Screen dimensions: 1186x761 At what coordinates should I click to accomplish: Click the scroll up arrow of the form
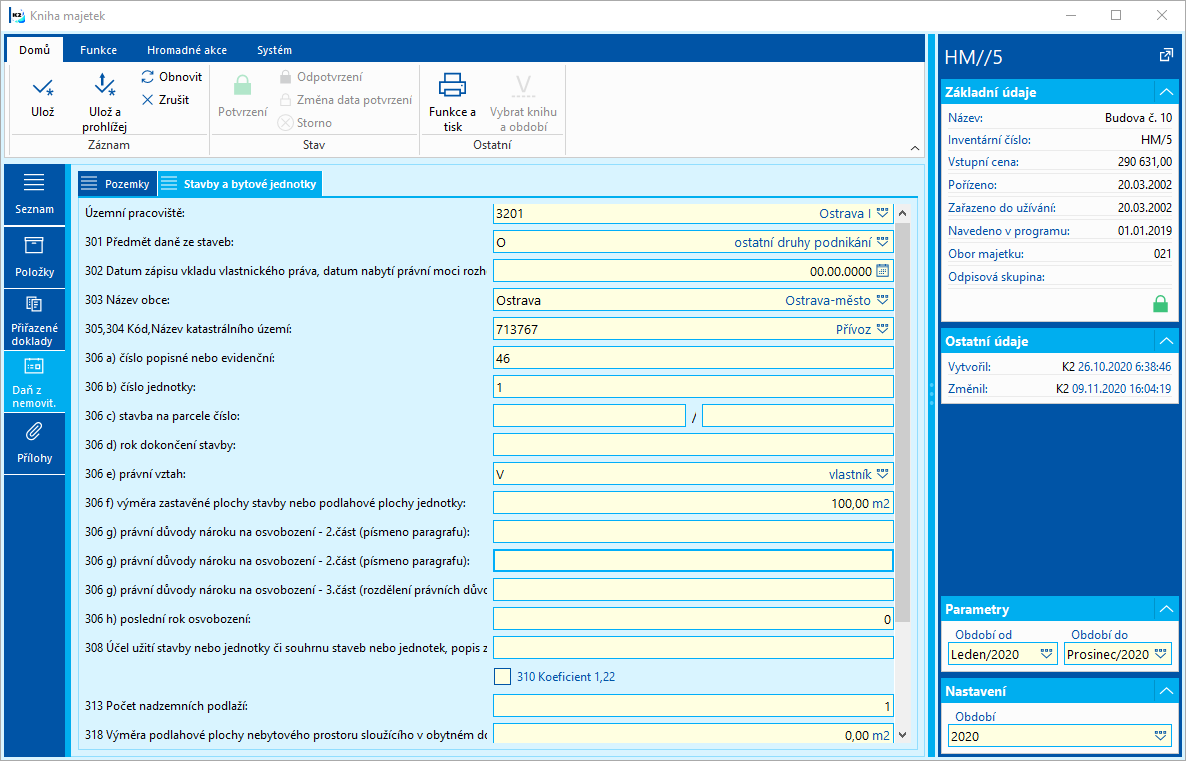(x=902, y=213)
